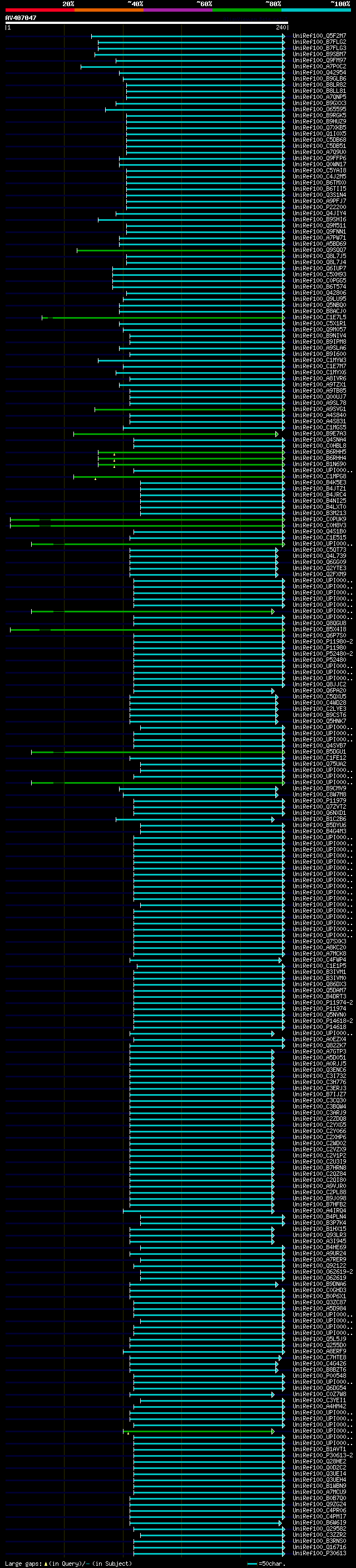Screen dimensions: 356x1568
Task: Select label UniRef100_C0PUK9
Action: click(x=319, y=519)
